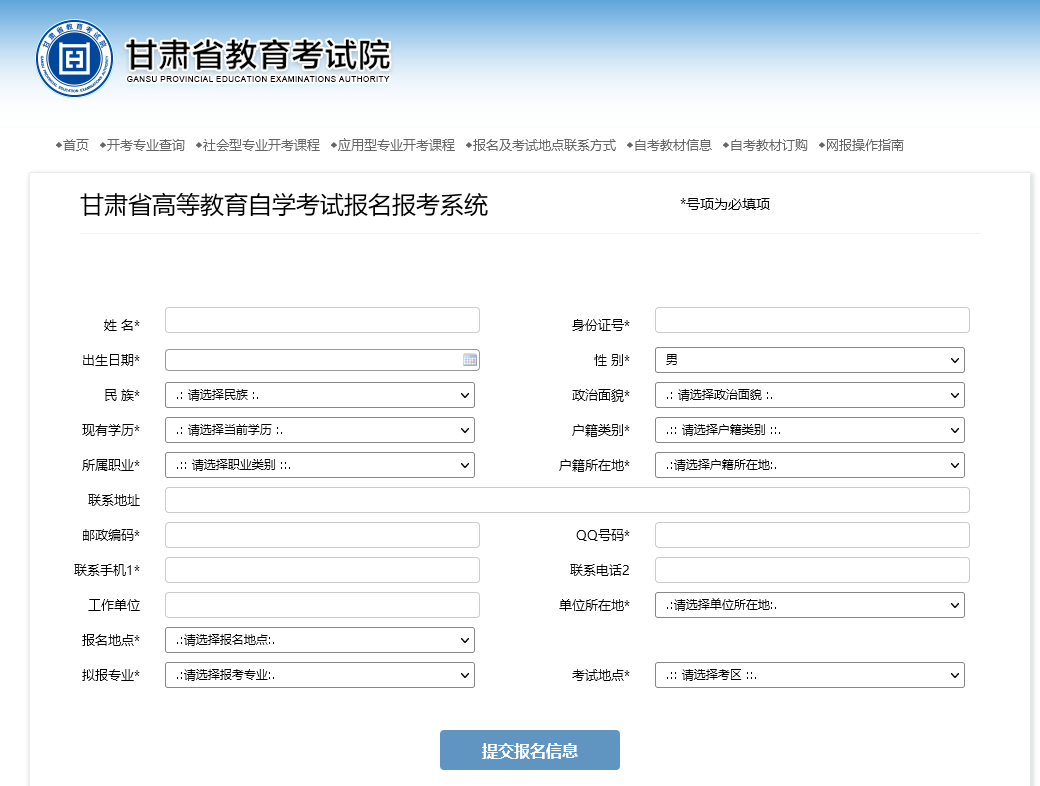Open the 首页 navigation link
The height and width of the screenshot is (786, 1040).
point(76,145)
